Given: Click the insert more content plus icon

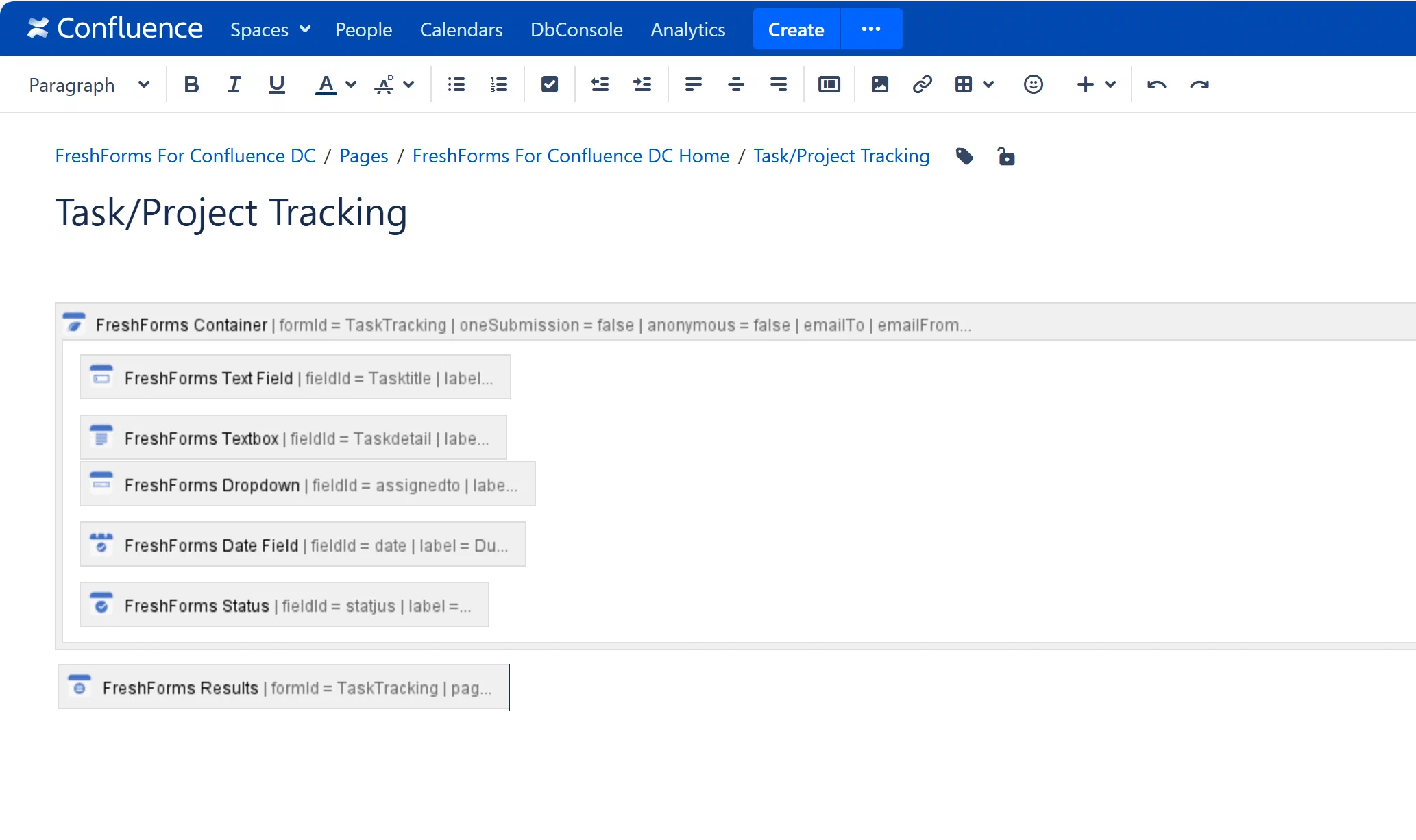Looking at the screenshot, I should click(x=1085, y=84).
